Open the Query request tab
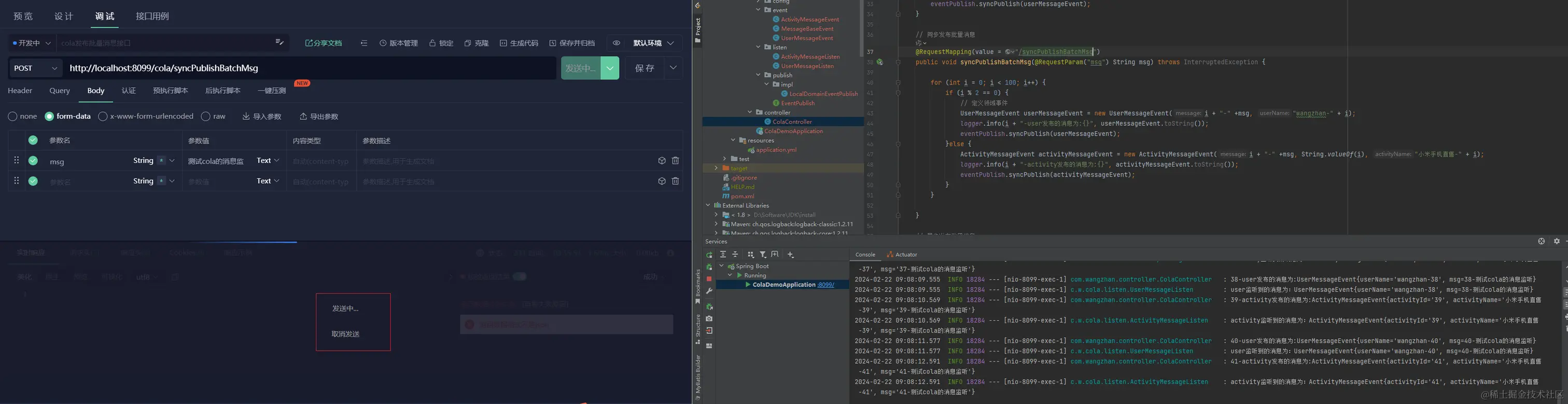Screen dimensions: 1568x404 [x=60, y=91]
